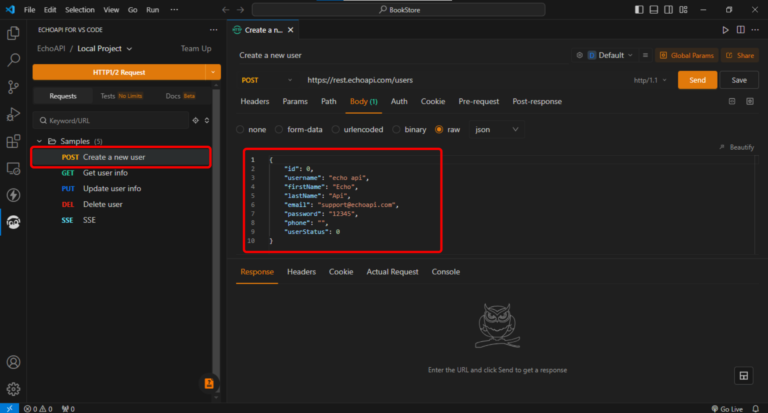Click the Run and Debug icon

coord(14,114)
